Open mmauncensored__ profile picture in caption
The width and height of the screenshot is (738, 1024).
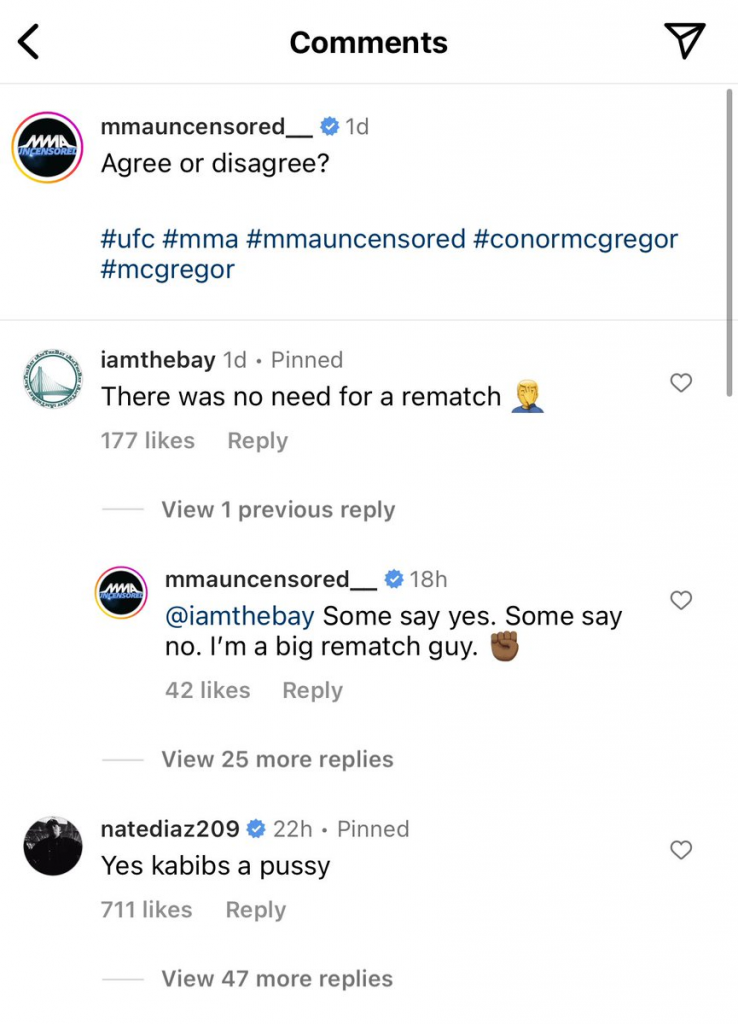tap(47, 147)
